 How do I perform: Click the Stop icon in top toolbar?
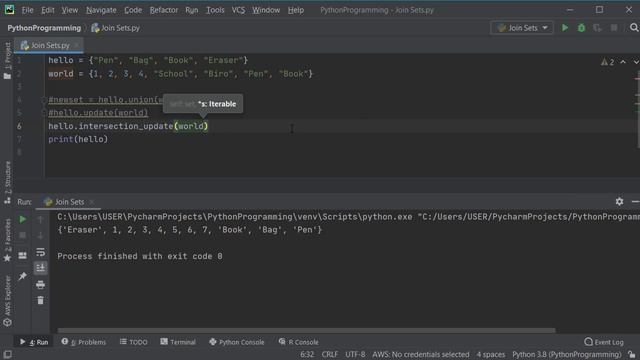(x=614, y=28)
